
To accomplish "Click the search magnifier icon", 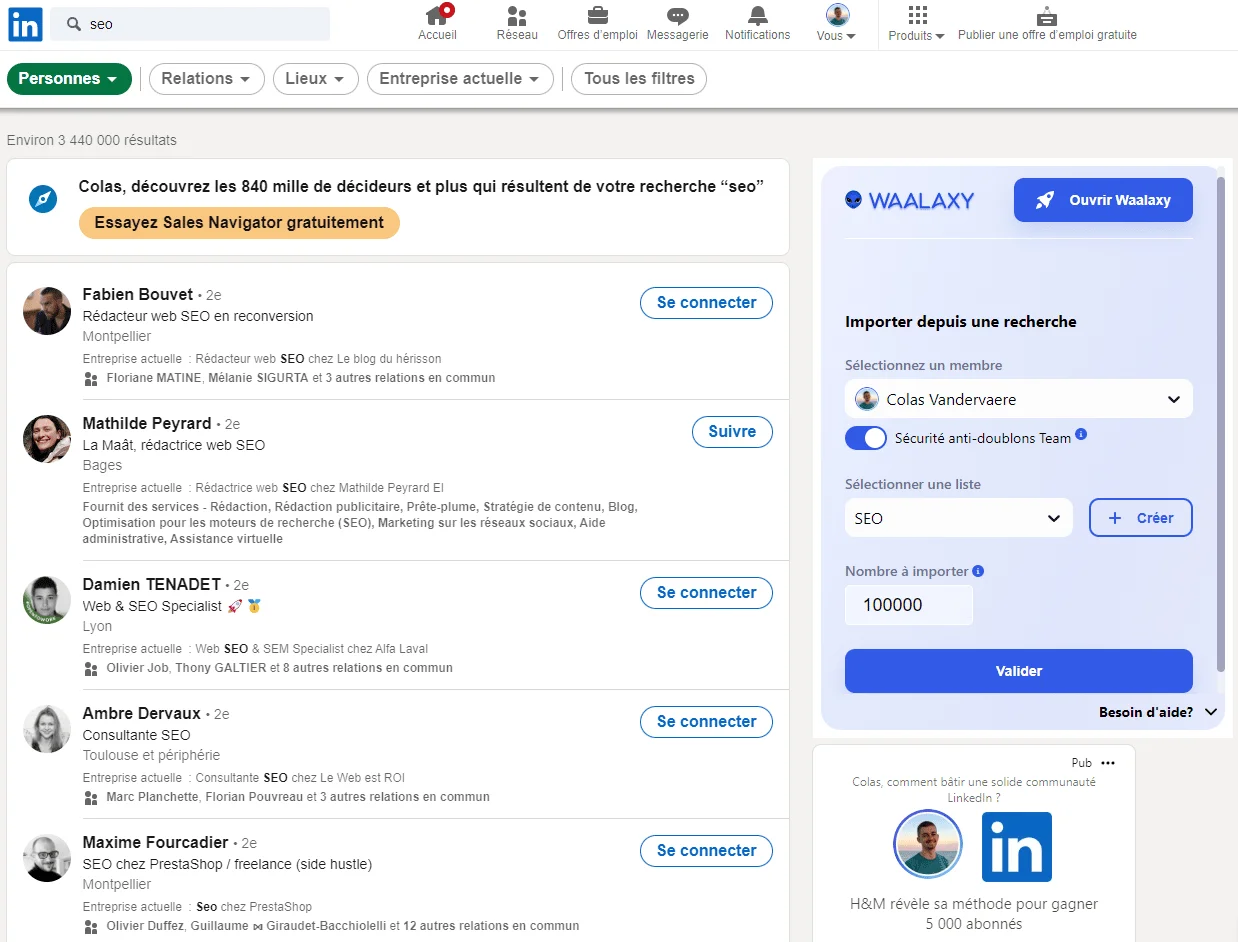I will 74,24.
